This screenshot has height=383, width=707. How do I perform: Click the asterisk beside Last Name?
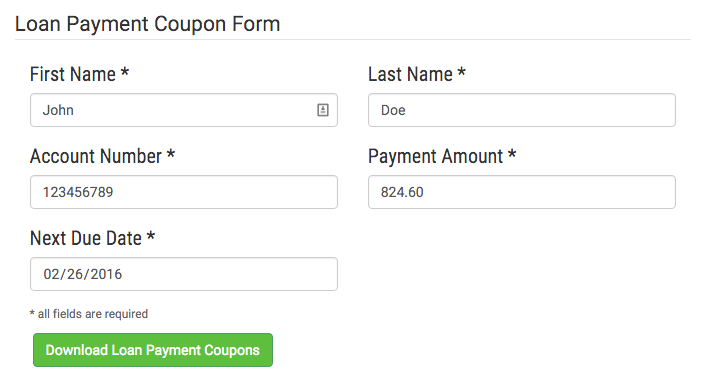tap(461, 72)
